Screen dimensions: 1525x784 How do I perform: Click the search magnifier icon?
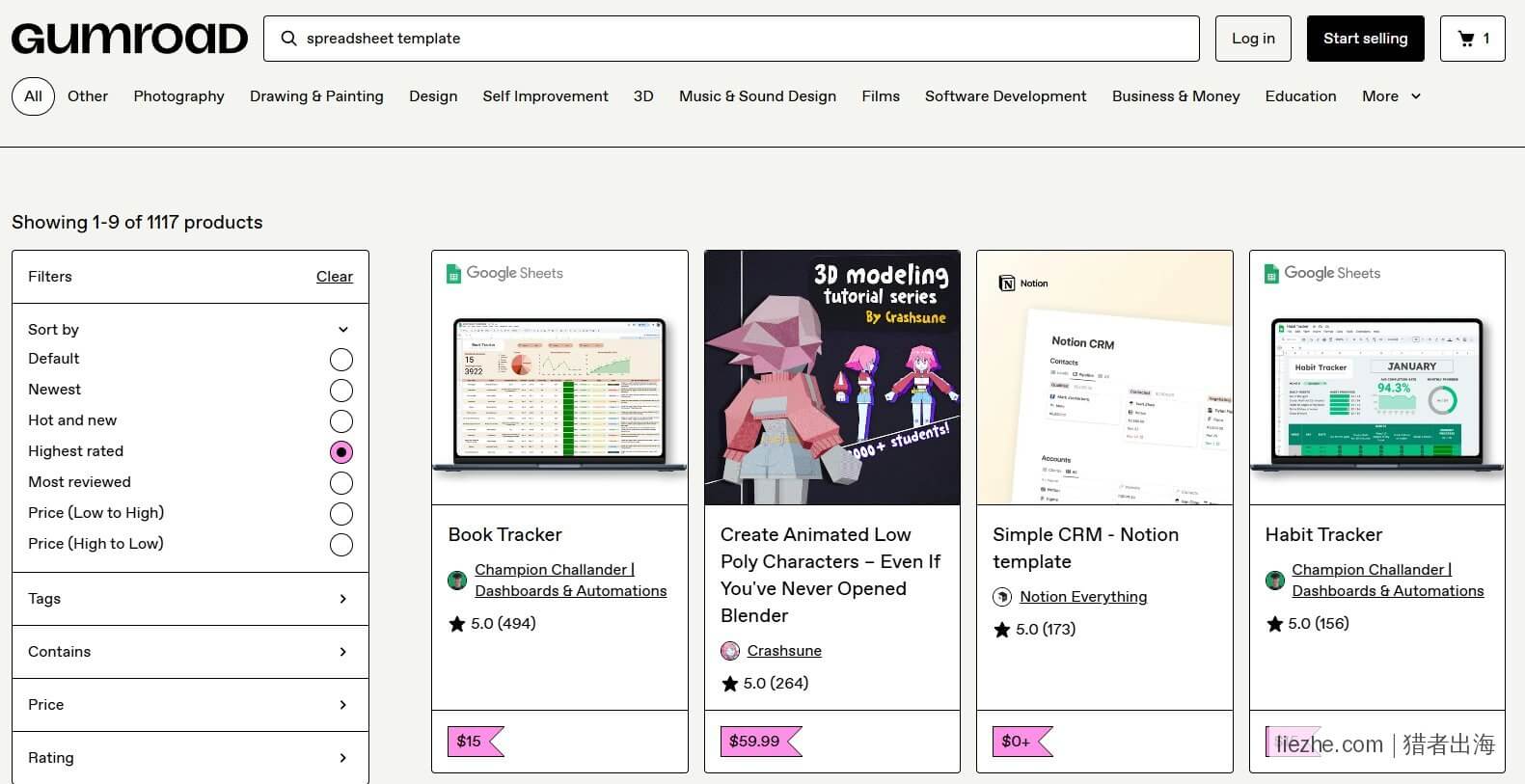288,39
